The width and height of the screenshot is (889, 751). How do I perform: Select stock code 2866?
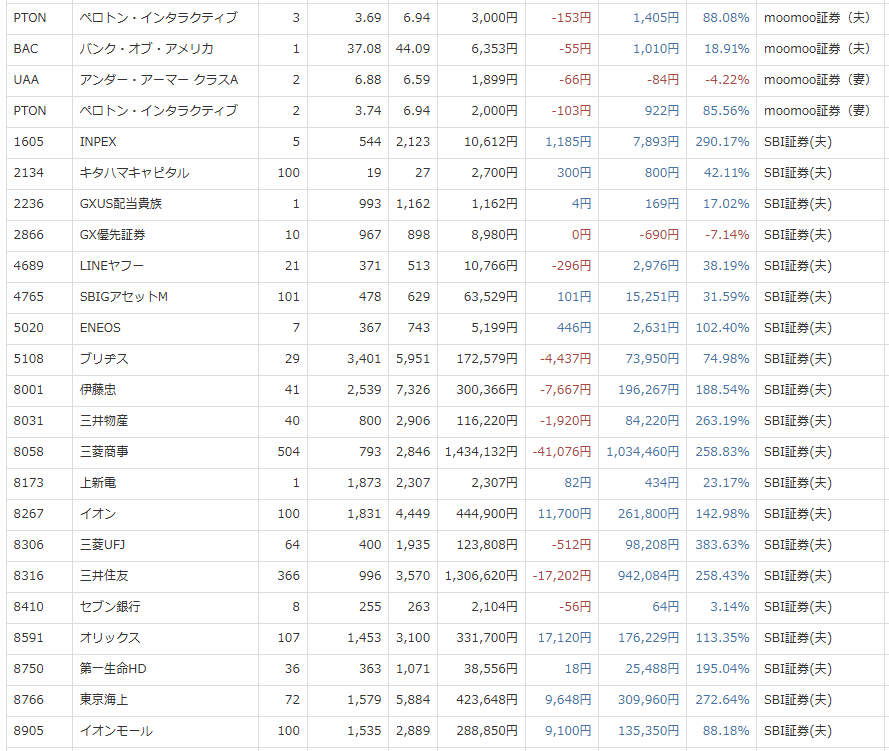pos(28,235)
